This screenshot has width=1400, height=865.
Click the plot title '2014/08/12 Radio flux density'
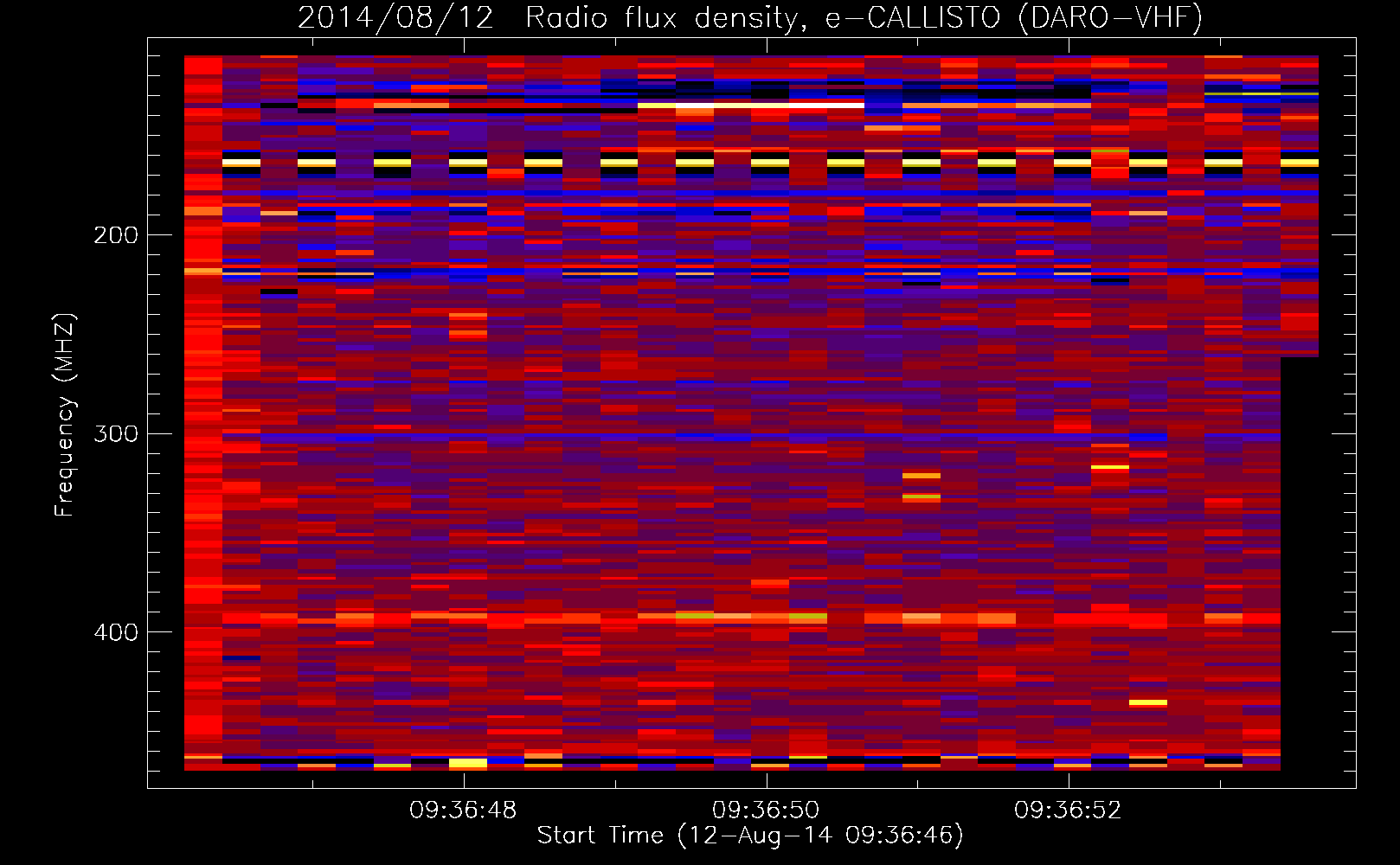(x=750, y=17)
